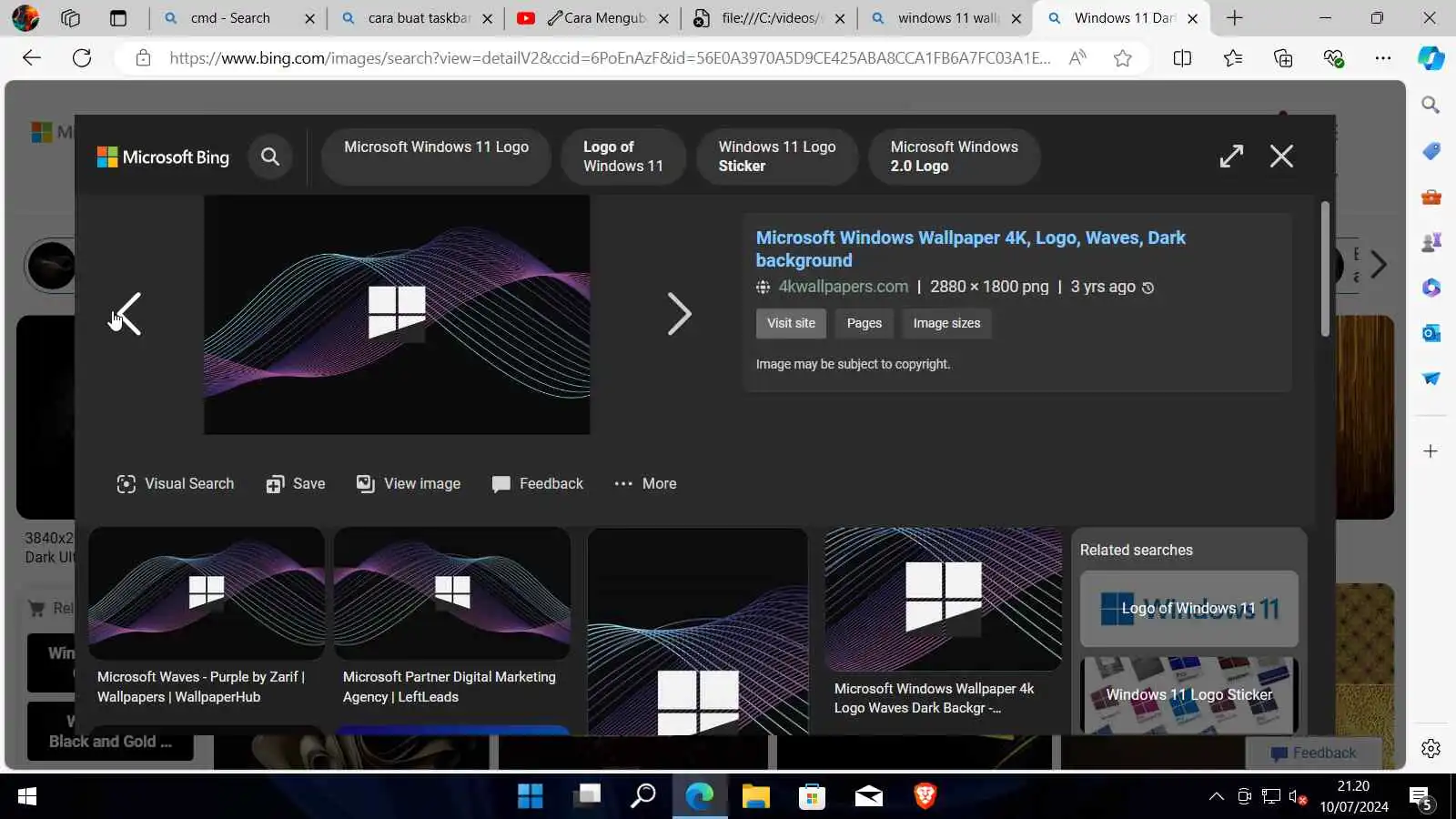Open the More options menu
Screen dimensions: 1456x819
(x=645, y=484)
